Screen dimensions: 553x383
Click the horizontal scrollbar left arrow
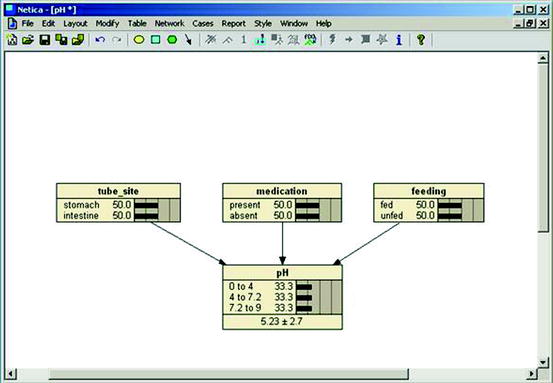point(11,374)
